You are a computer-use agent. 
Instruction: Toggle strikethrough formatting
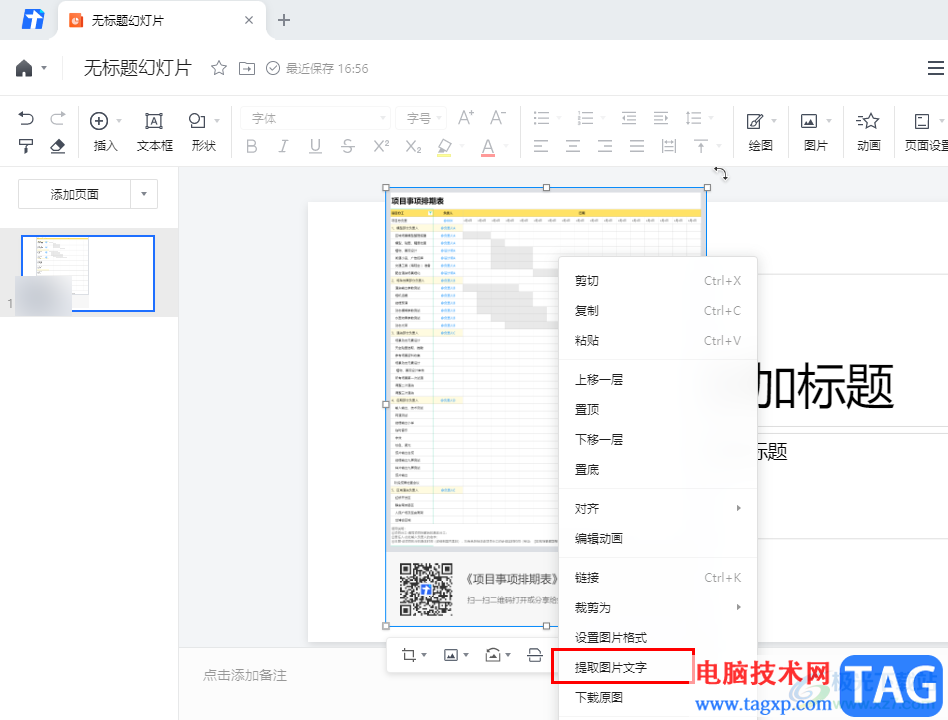(x=348, y=146)
